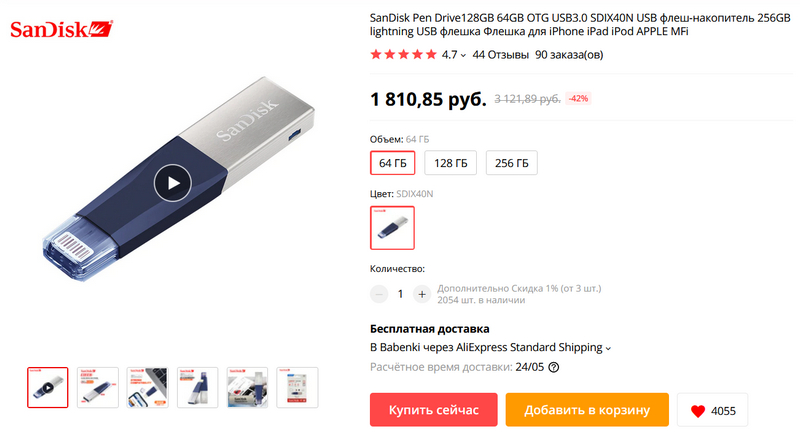This screenshot has height=439, width=800.
Task: Click the delivery time question mark icon
Action: coord(554,368)
